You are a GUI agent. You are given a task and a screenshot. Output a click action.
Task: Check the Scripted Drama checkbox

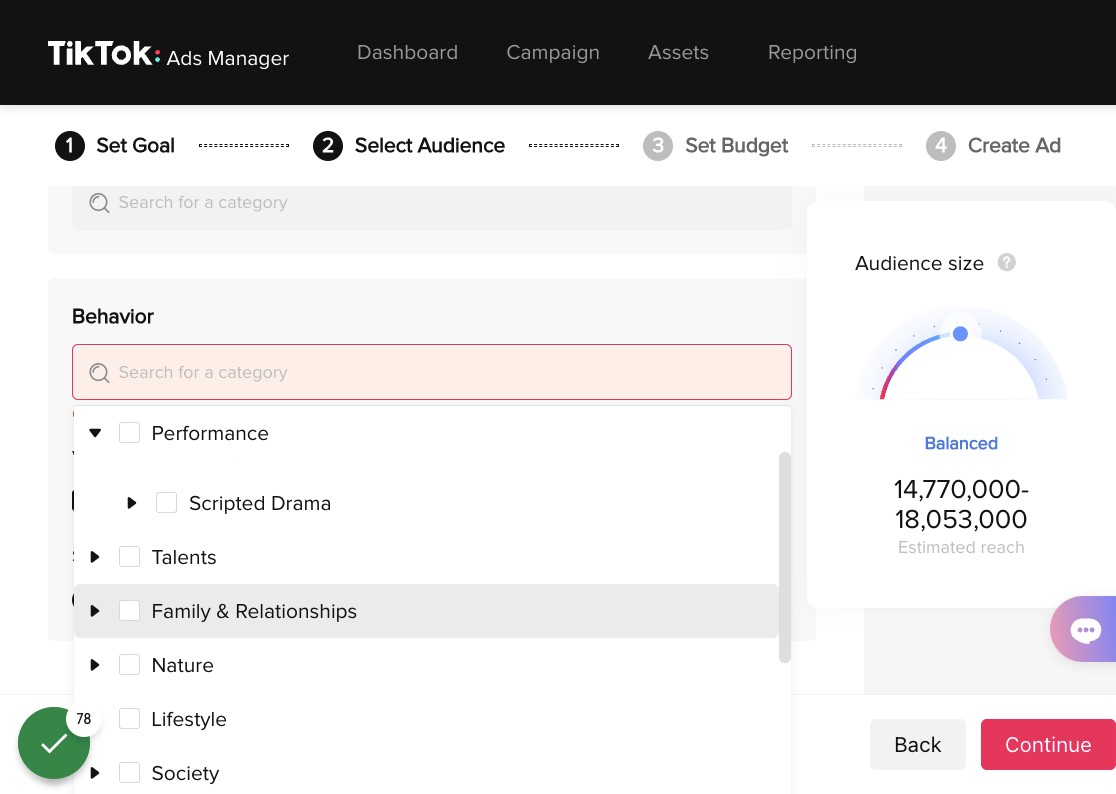[167, 502]
